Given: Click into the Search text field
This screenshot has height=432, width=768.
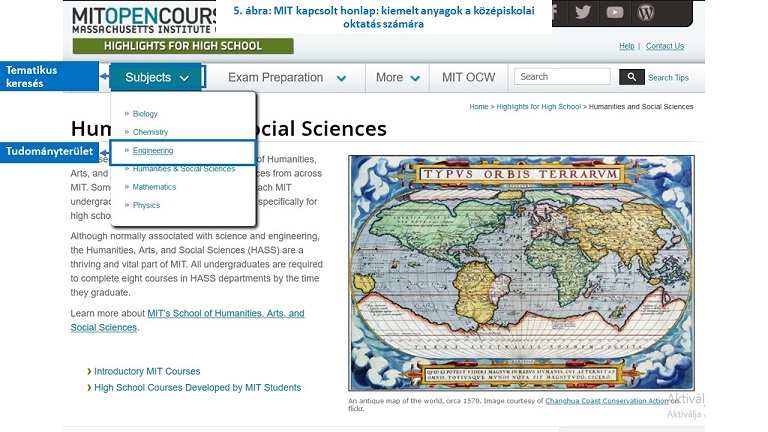Looking at the screenshot, I should click(562, 77).
